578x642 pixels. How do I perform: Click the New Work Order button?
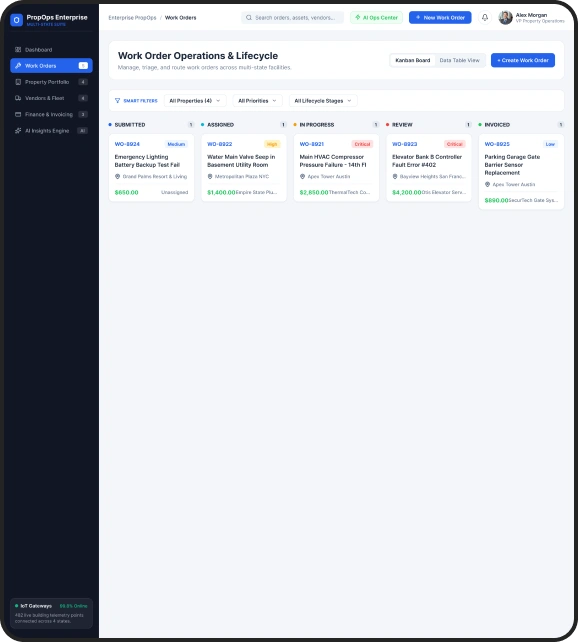[x=440, y=18]
